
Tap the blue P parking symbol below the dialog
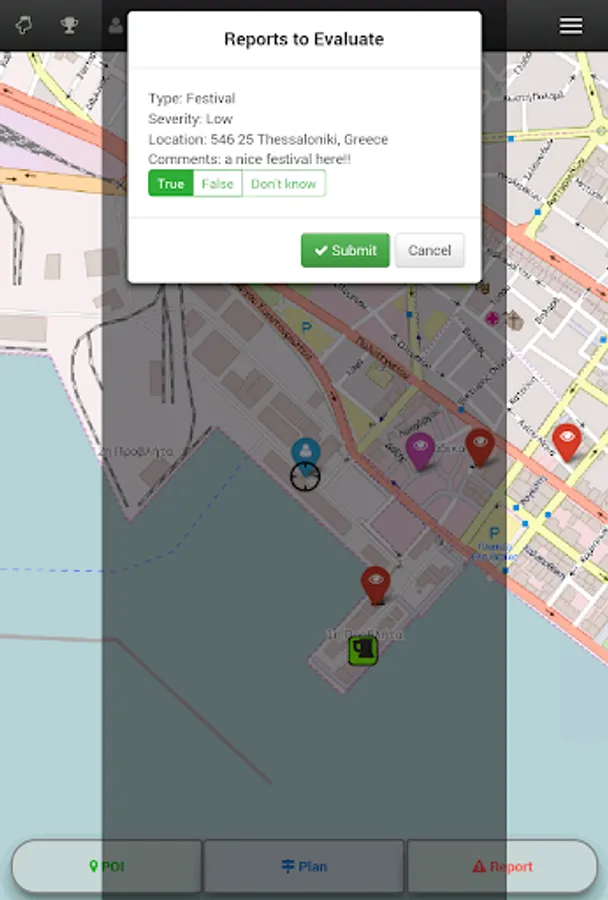pos(307,328)
